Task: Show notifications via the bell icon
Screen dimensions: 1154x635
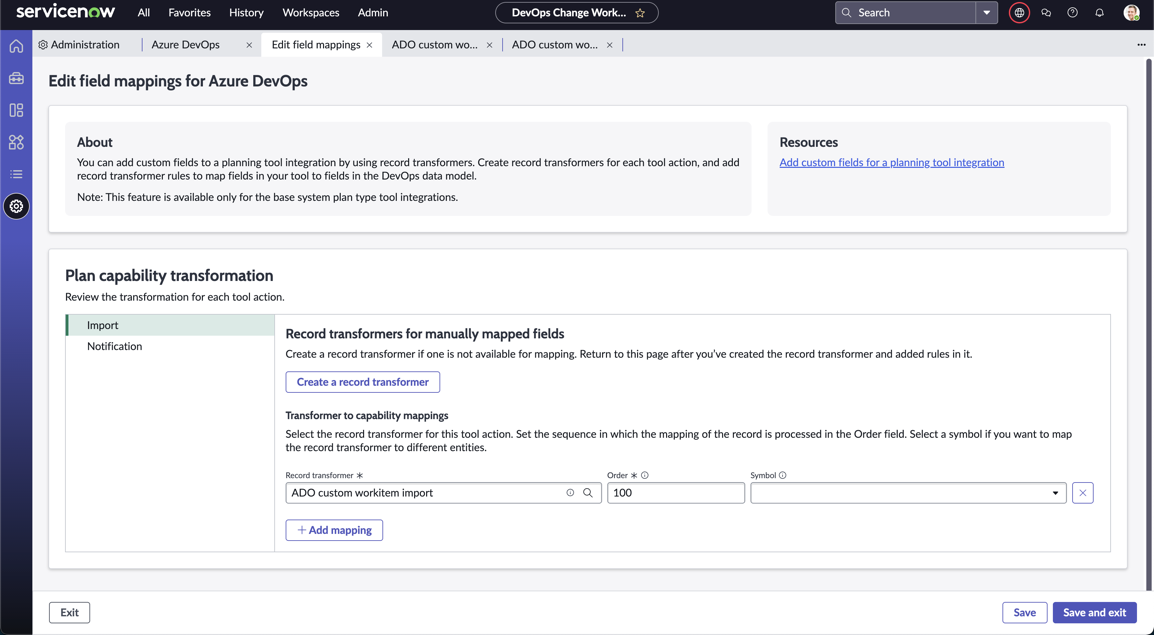Action: [1100, 13]
